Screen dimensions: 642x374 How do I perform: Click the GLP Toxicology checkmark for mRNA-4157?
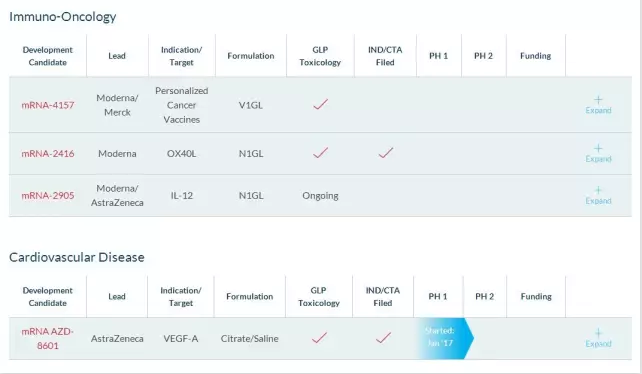pos(321,104)
